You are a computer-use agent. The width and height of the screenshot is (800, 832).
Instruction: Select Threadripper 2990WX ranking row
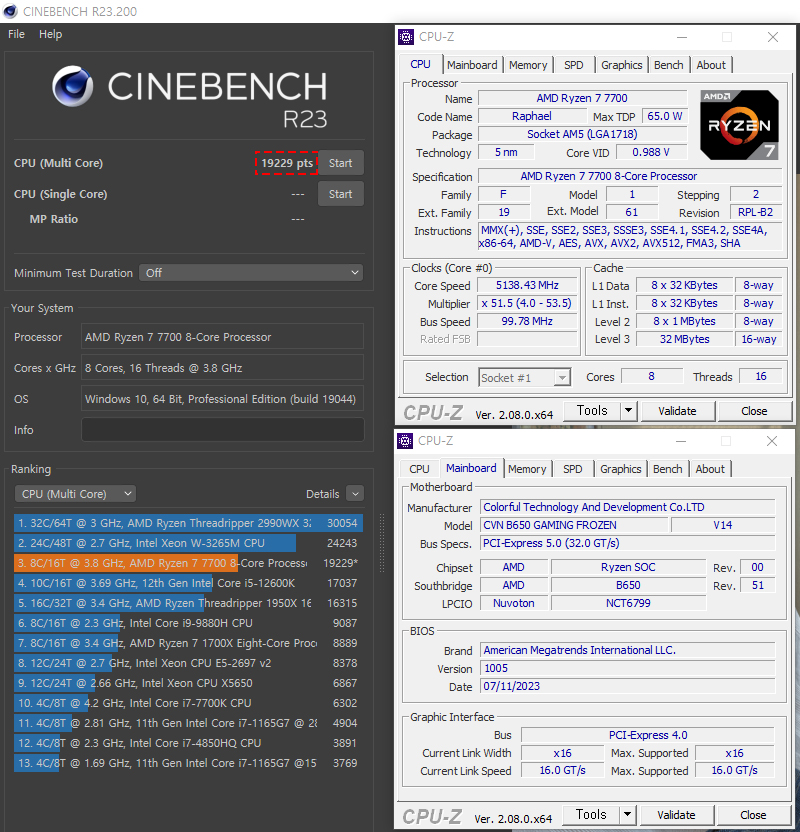188,523
